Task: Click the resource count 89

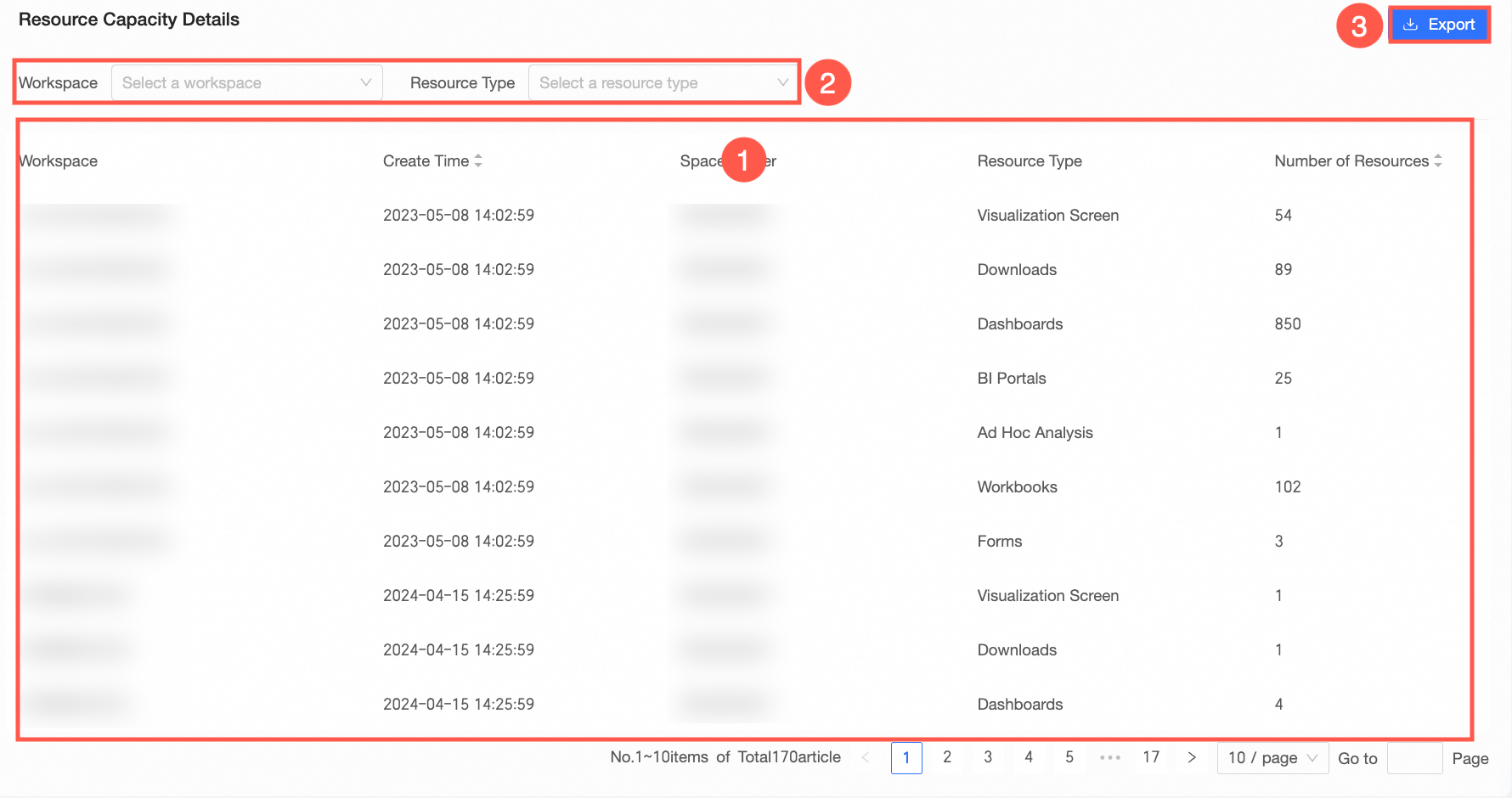Action: (x=1284, y=270)
